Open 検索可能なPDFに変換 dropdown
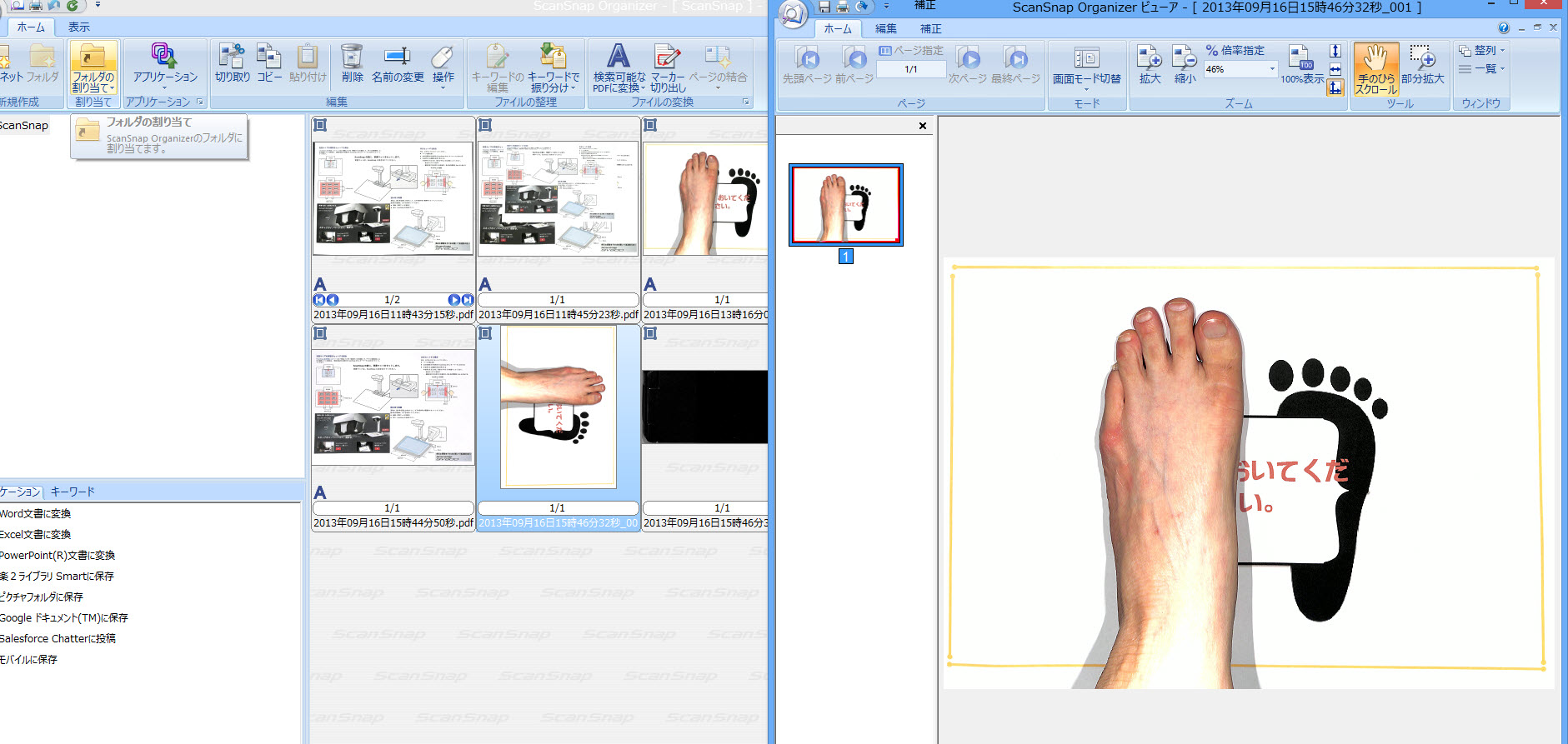Image resolution: width=1568 pixels, height=744 pixels. tap(619, 67)
